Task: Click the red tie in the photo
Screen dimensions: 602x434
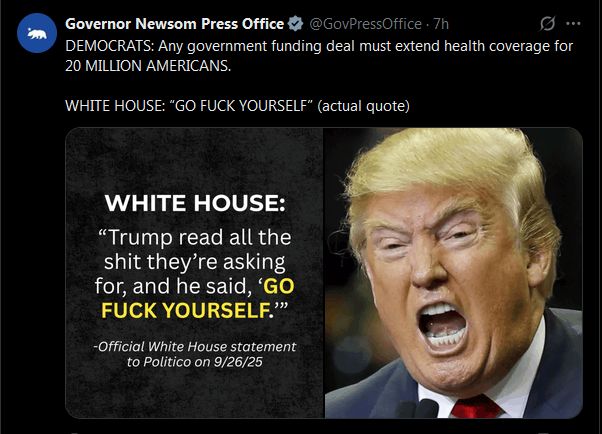Action: tap(476, 407)
